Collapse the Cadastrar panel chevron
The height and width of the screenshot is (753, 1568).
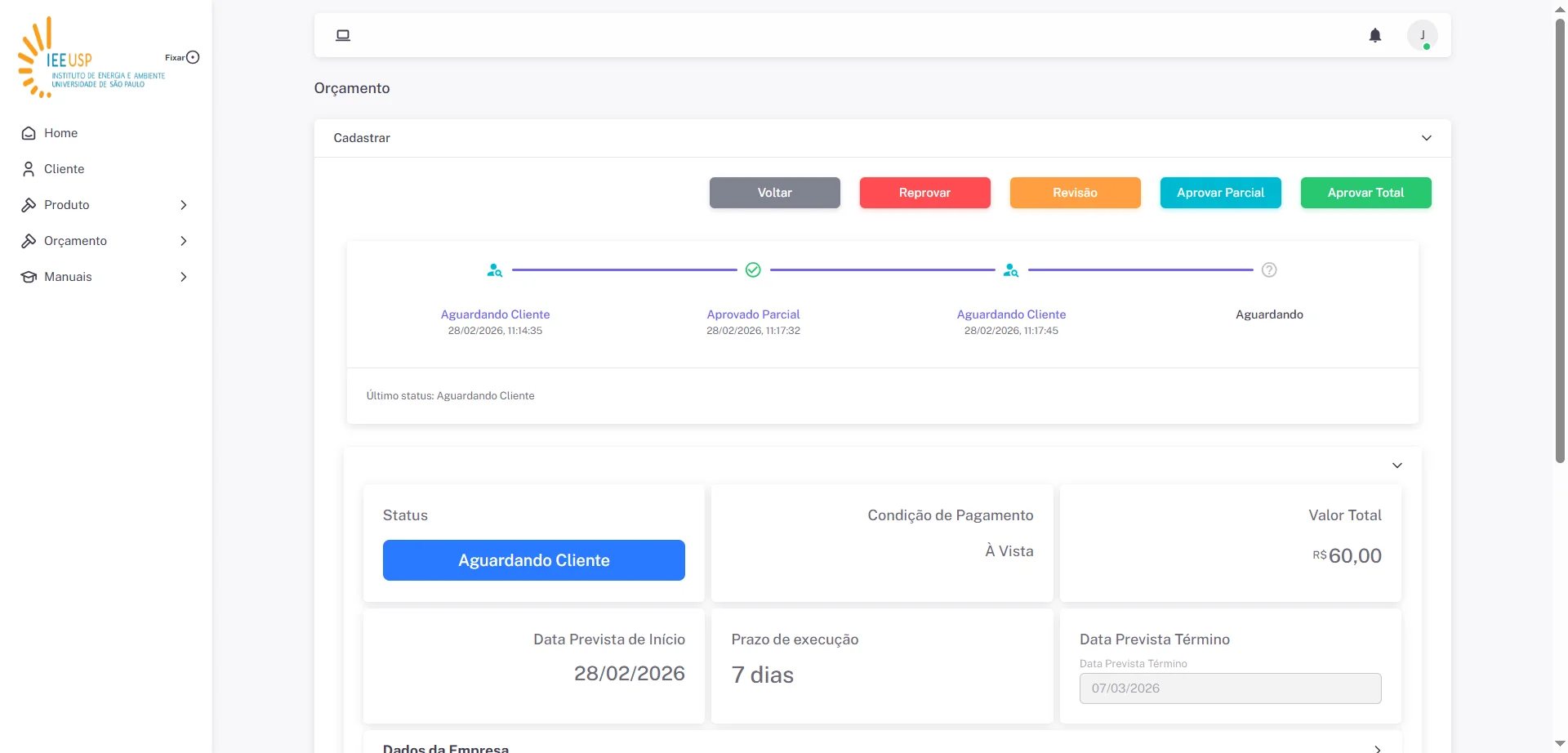coord(1427,138)
